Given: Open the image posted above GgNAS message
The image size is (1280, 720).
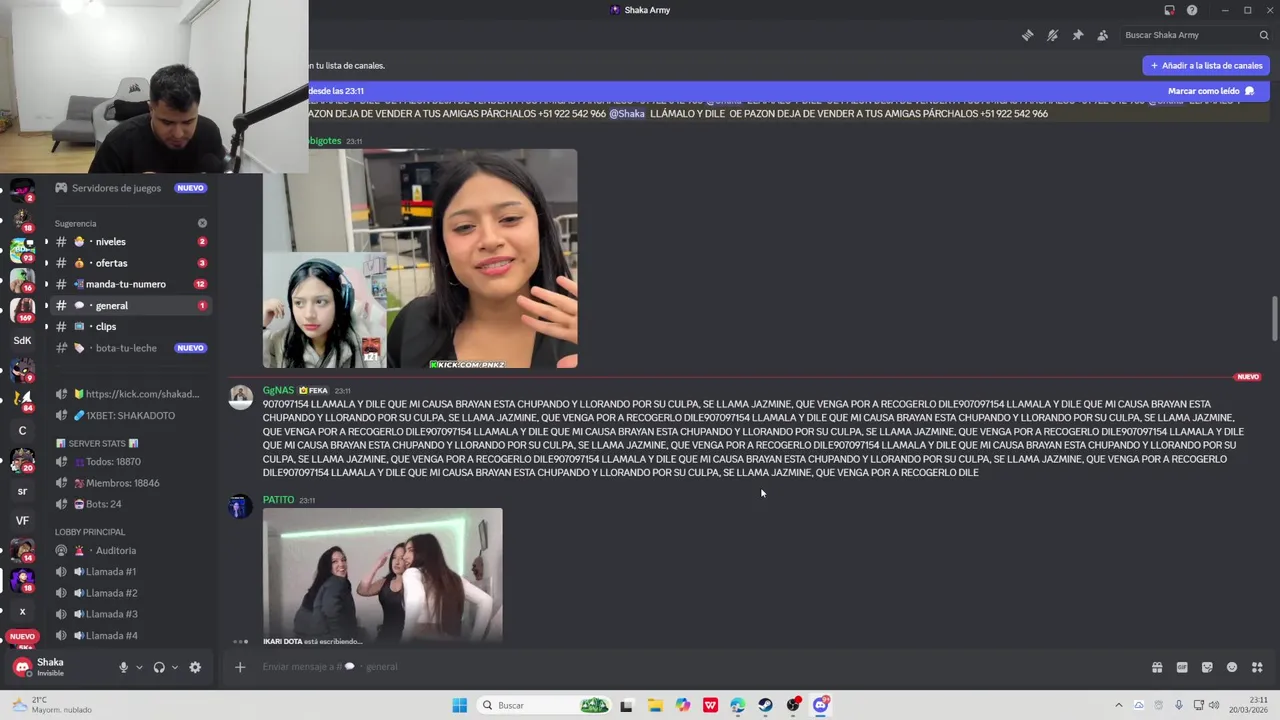Looking at the screenshot, I should click(420, 259).
